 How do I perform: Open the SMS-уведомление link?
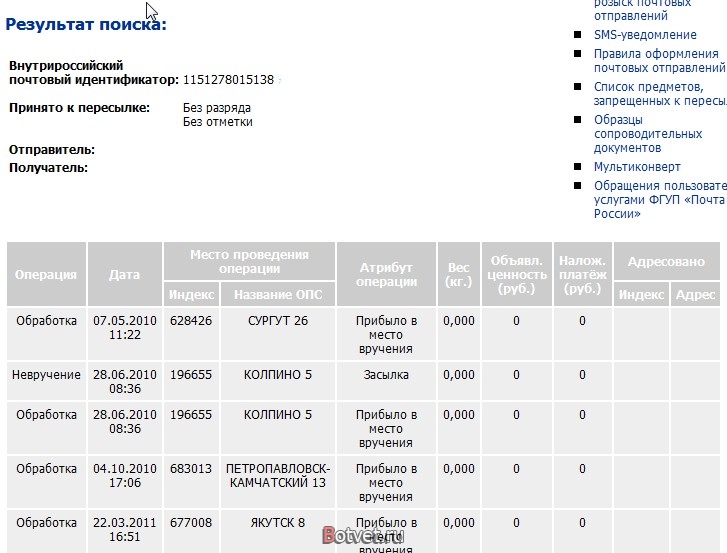pos(645,35)
